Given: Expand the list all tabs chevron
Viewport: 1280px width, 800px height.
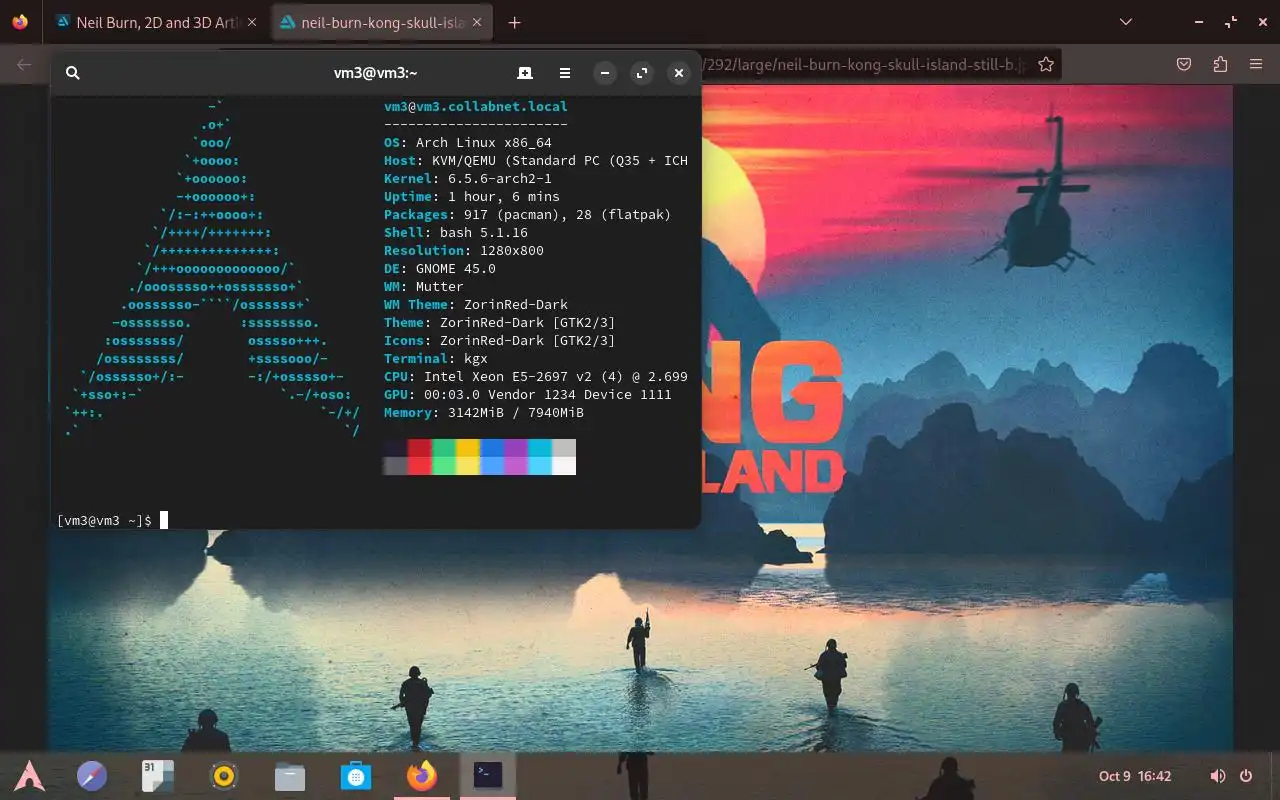Looking at the screenshot, I should pyautogui.click(x=1126, y=22).
